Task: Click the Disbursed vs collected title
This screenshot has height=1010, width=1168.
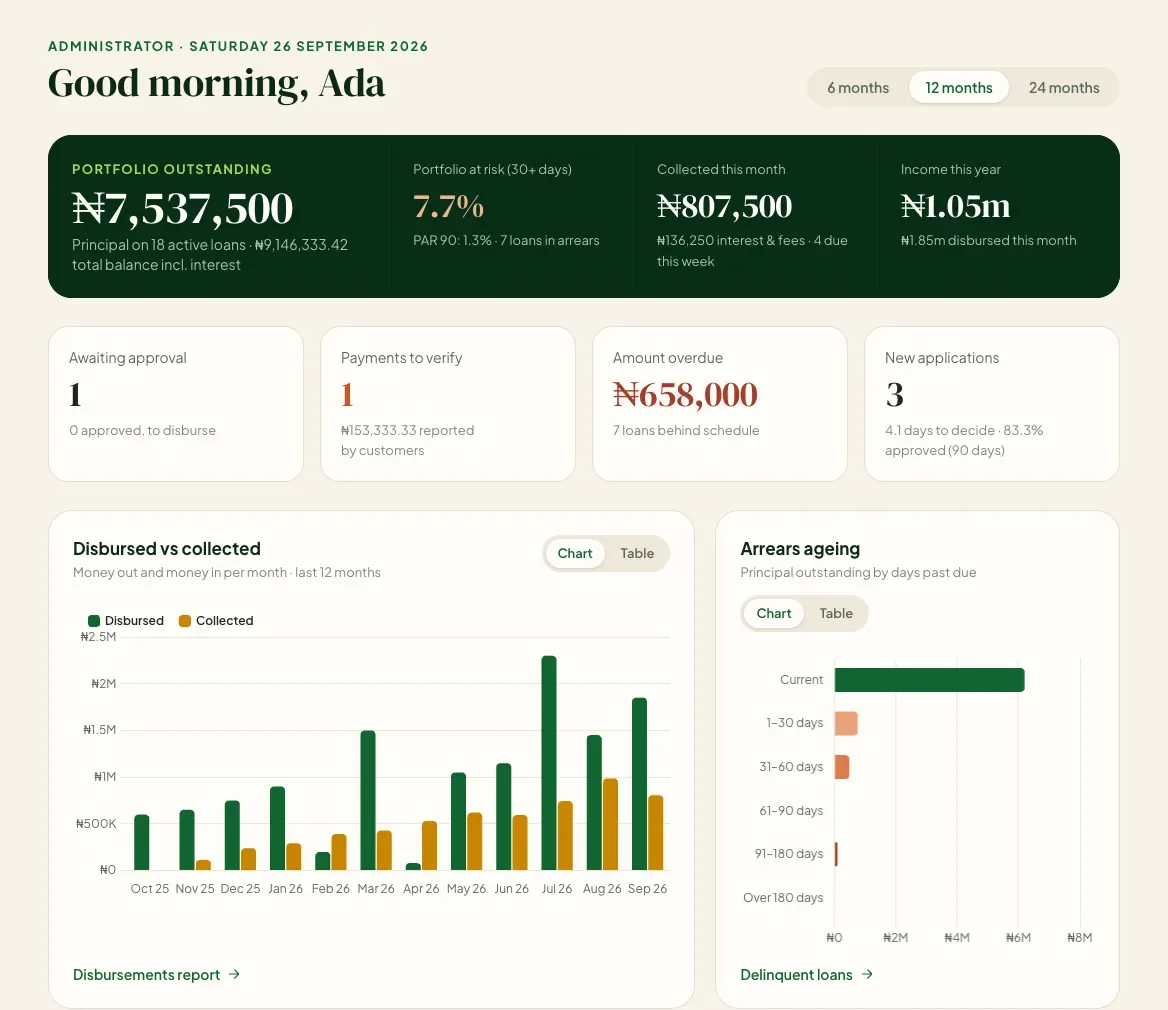Action: (167, 549)
